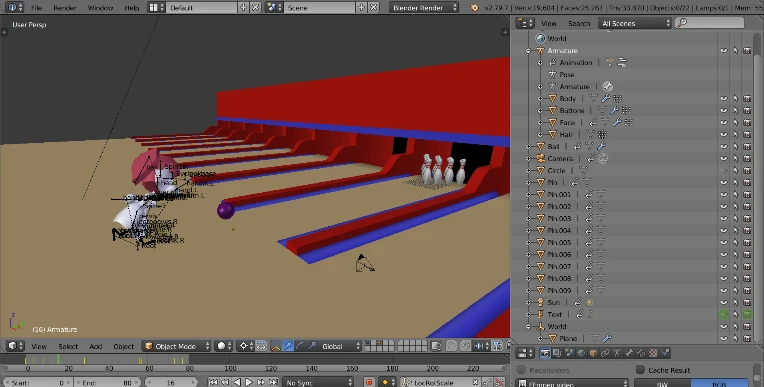Hide the Pin.004 object with eye icon
This screenshot has width=764, height=387.
tap(724, 230)
